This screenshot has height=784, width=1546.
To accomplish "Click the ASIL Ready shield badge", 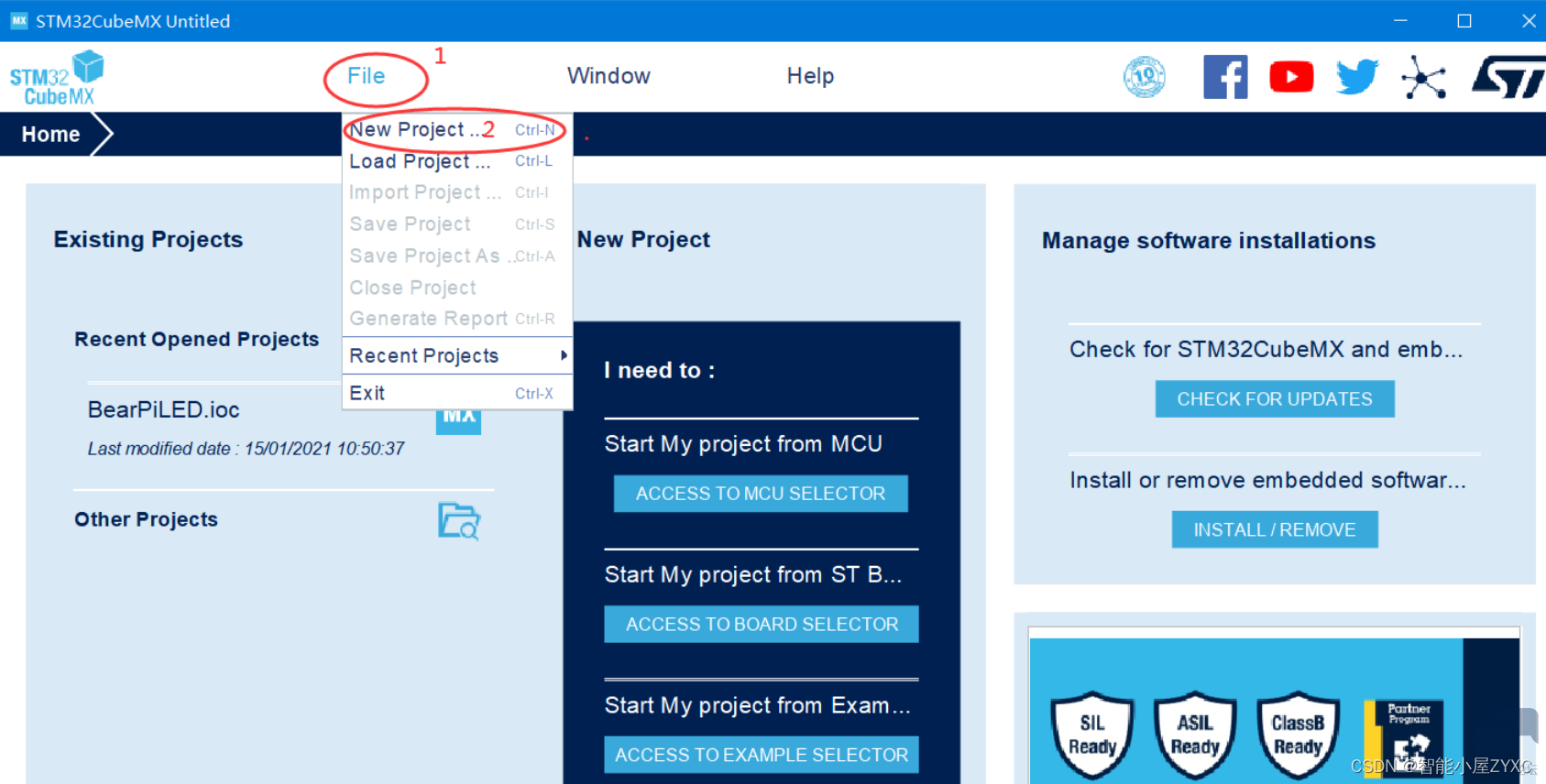I will click(1195, 735).
